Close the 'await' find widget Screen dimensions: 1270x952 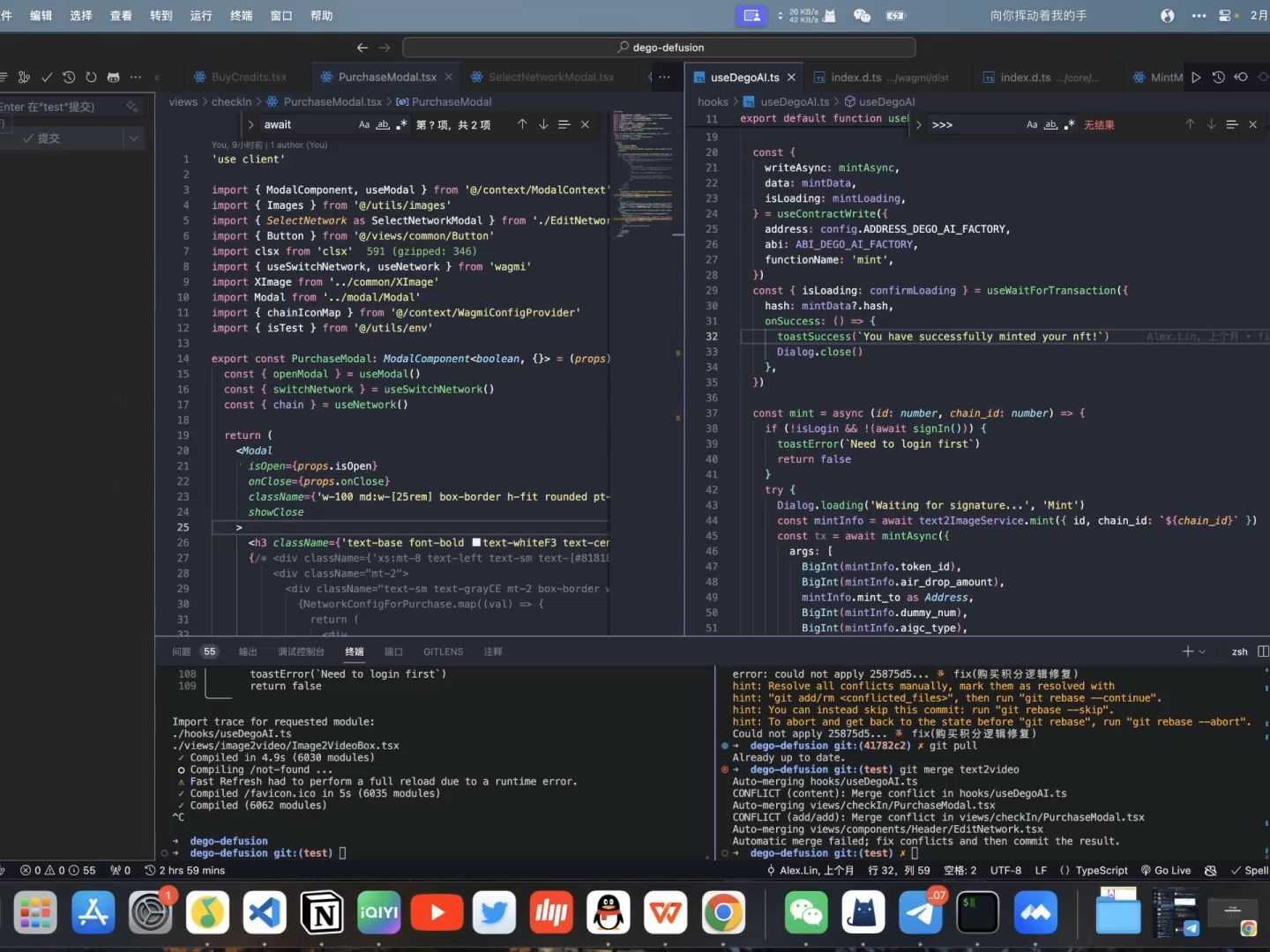pos(585,124)
